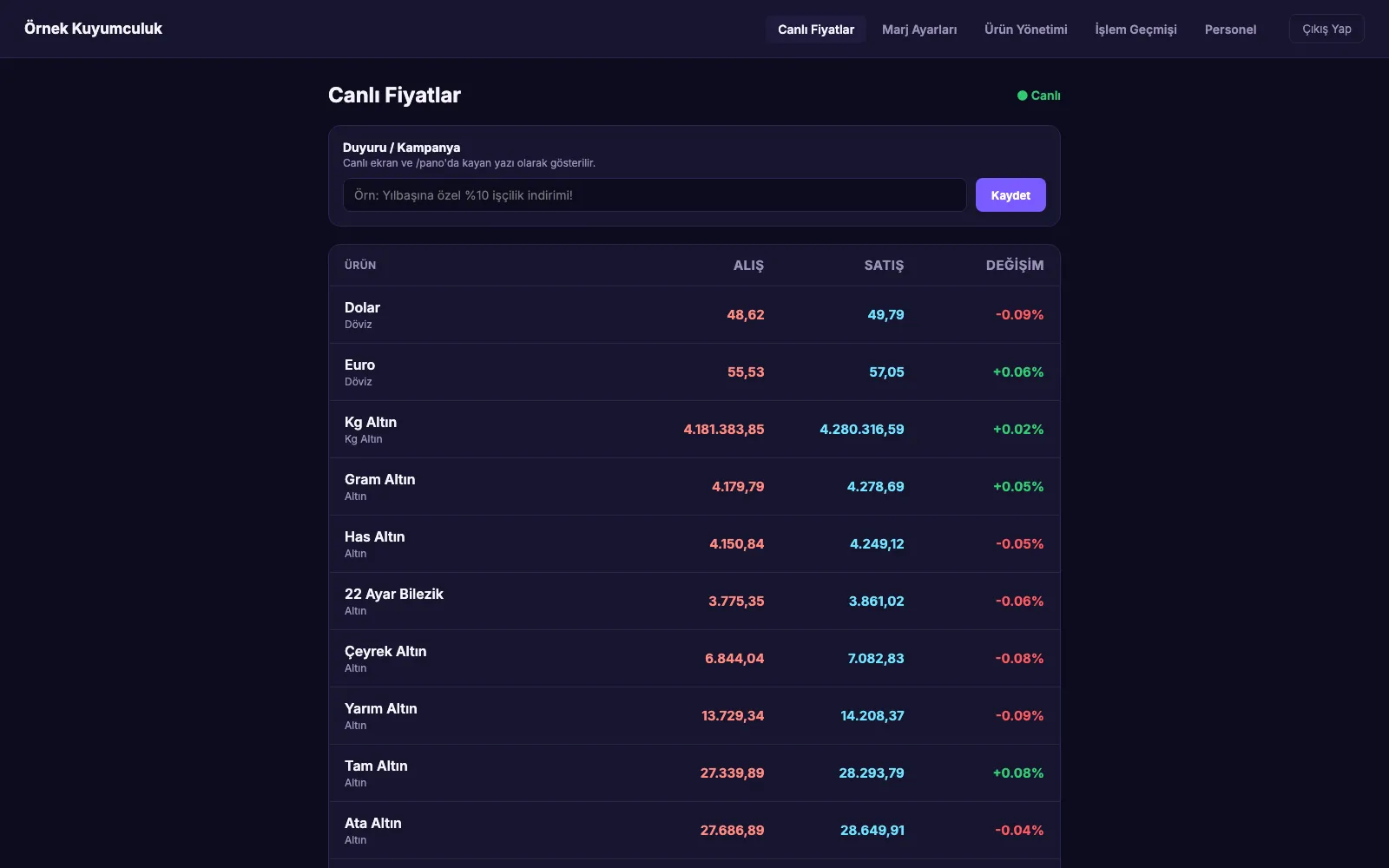Switch to Ürün Yönetimi tab

pyautogui.click(x=1026, y=30)
